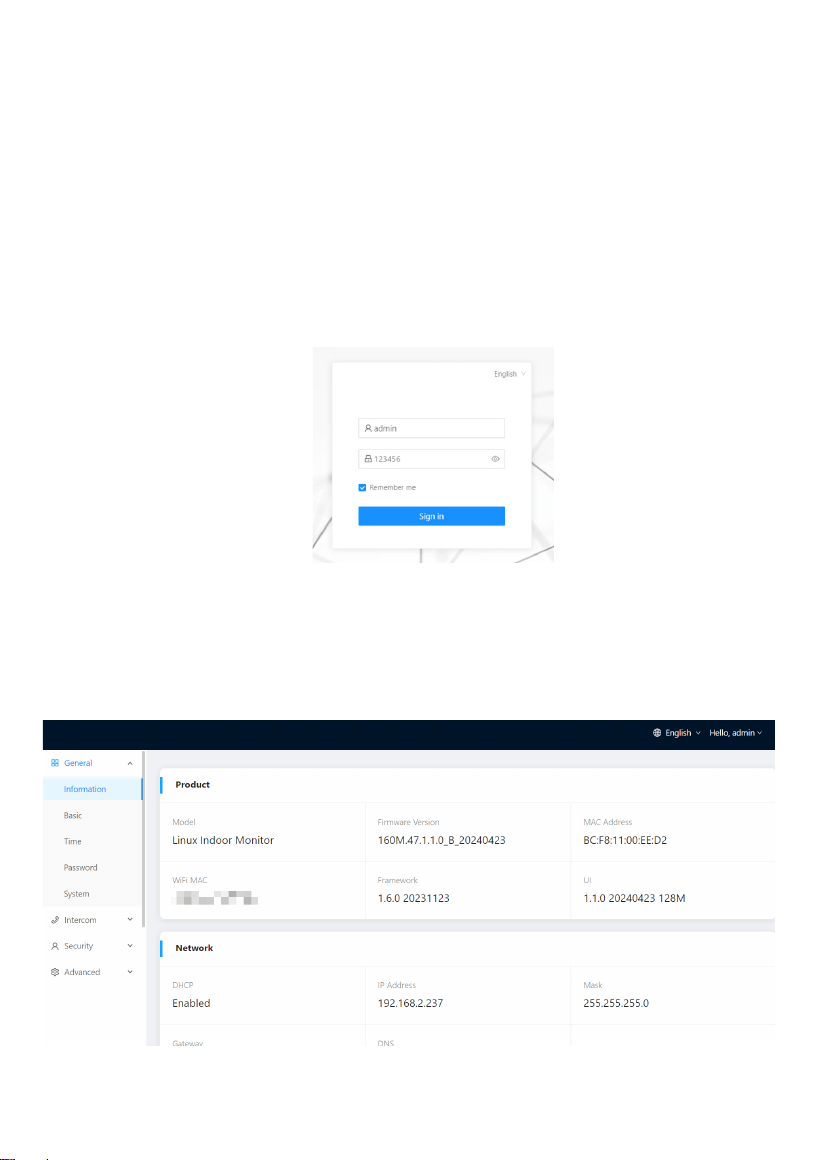Click the Advanced menu label

click(x=82, y=972)
